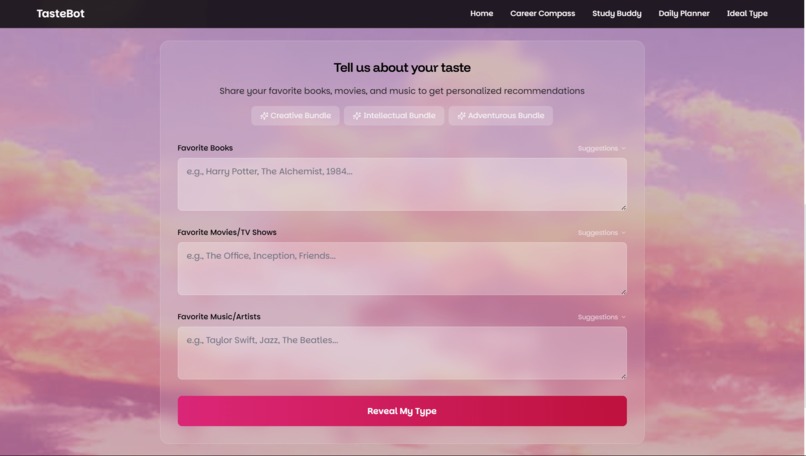The image size is (806, 456).
Task: Focus the Favorite Movies/TV Shows text area
Action: [402, 268]
